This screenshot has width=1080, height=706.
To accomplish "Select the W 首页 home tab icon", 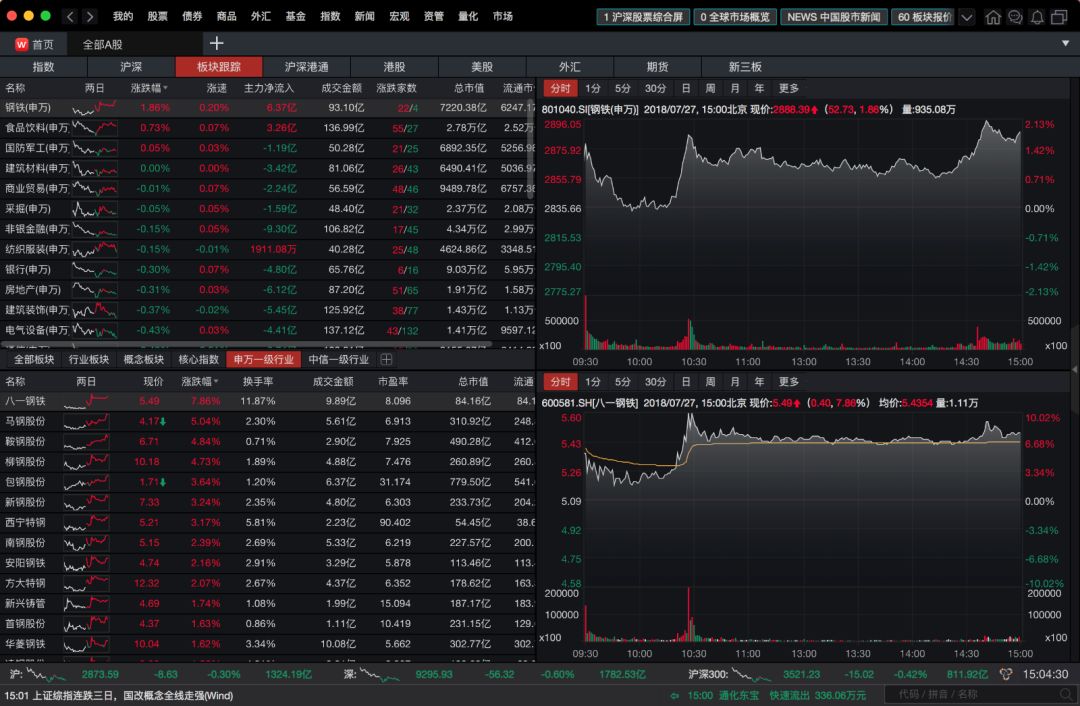I will (20, 44).
